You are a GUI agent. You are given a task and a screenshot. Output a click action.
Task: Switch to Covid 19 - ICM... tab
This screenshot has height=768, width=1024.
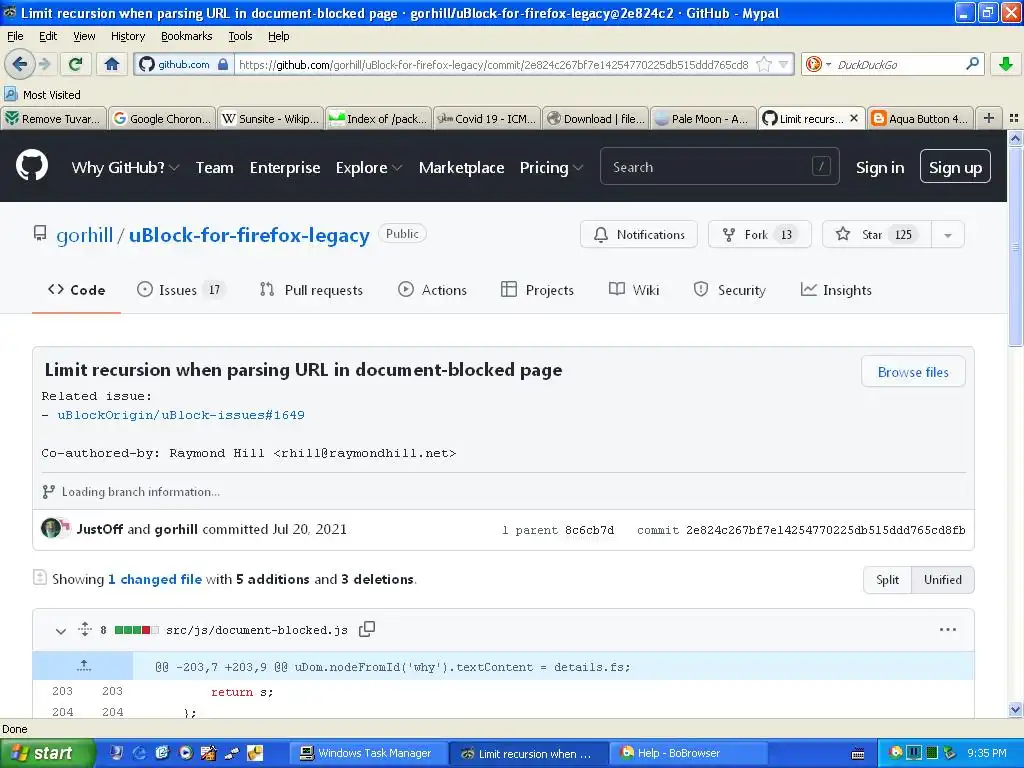coord(487,118)
